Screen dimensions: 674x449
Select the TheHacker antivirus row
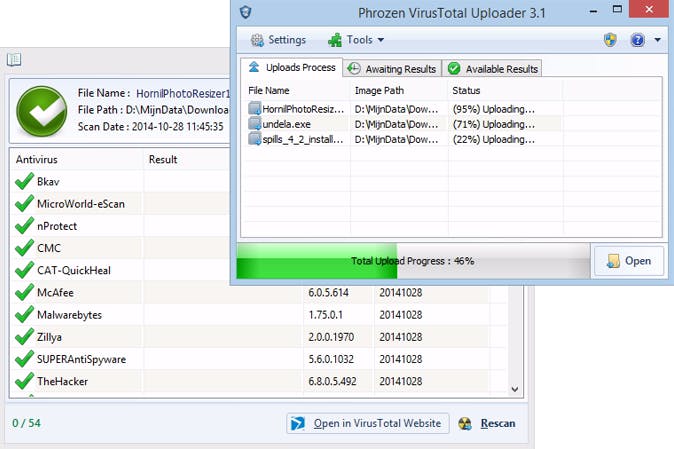tap(260, 382)
